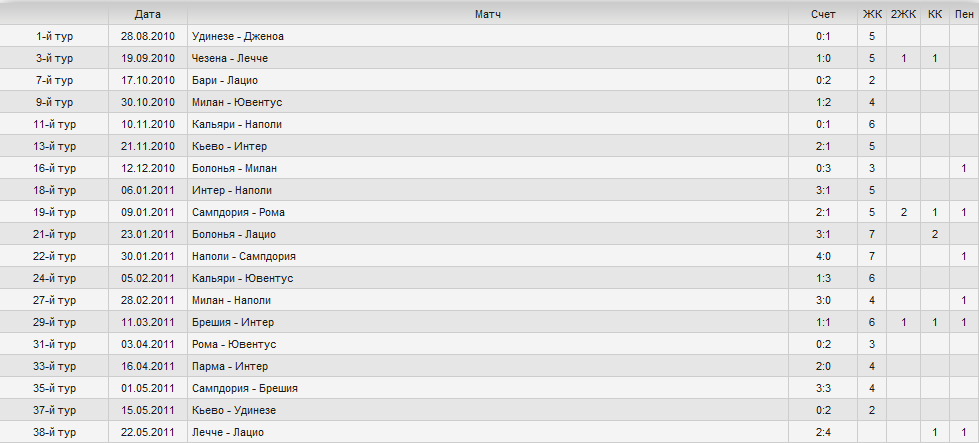This screenshot has width=979, height=443.
Task: Click the 2ЖК column header
Action: tap(903, 14)
